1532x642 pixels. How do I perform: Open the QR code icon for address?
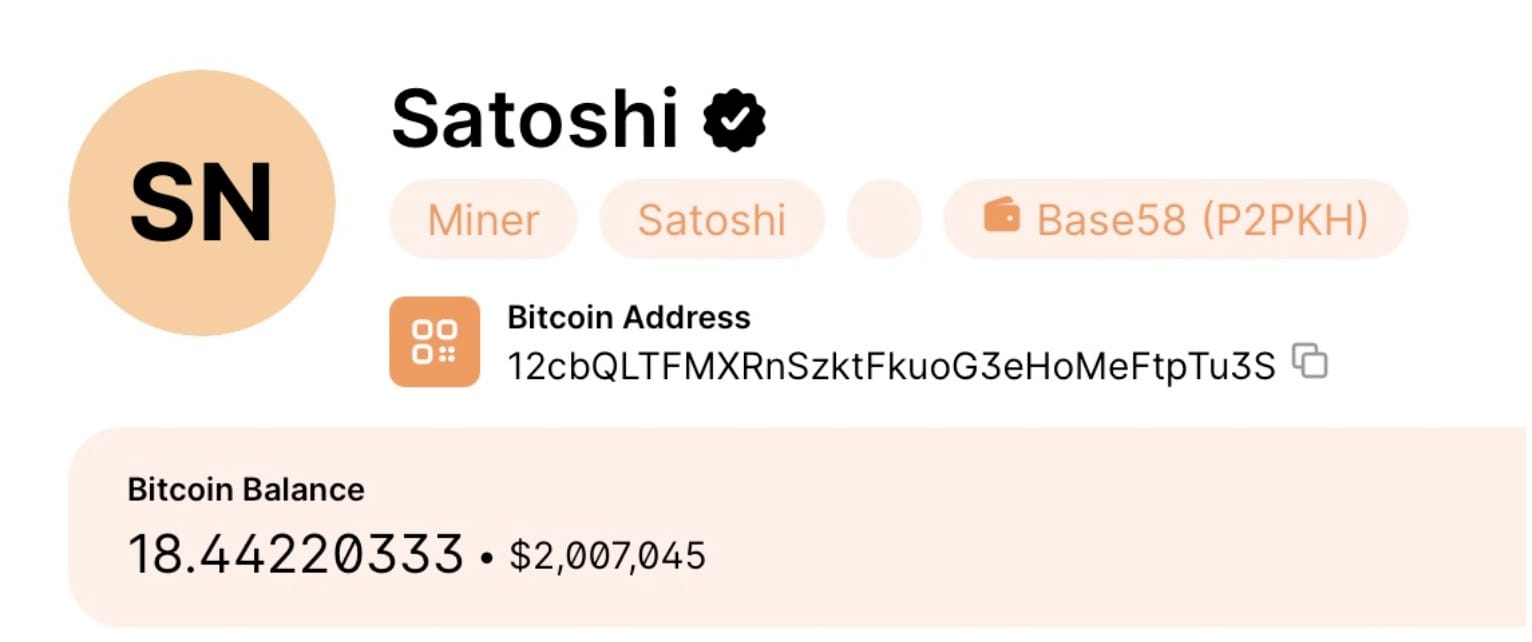tap(434, 341)
